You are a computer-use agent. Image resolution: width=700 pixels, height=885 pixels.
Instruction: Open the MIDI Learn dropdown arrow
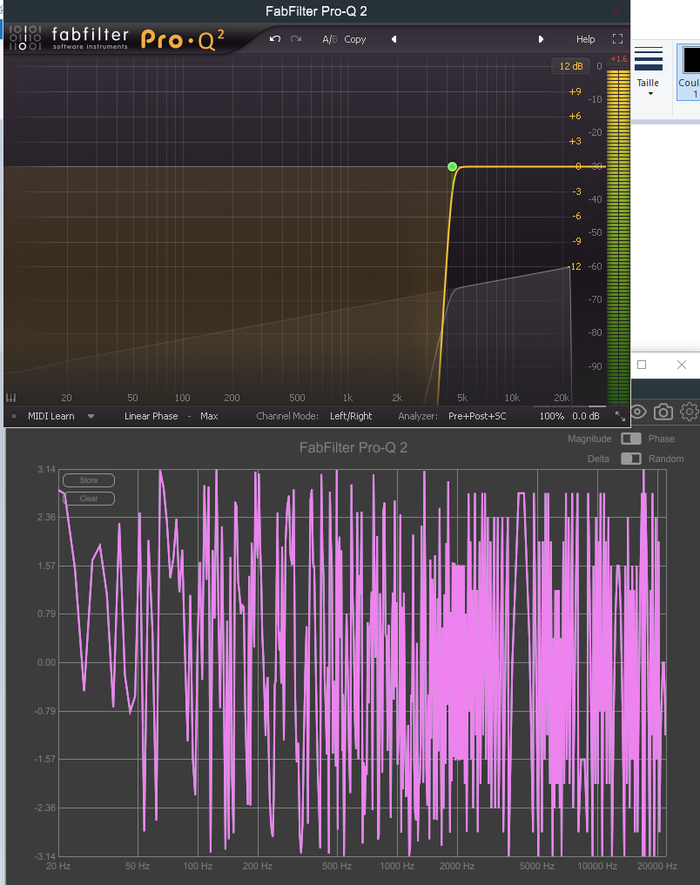[x=91, y=417]
